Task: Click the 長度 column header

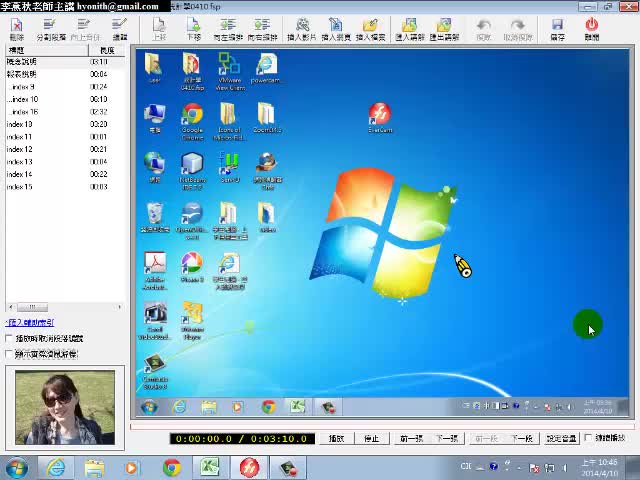Action: pyautogui.click(x=107, y=50)
